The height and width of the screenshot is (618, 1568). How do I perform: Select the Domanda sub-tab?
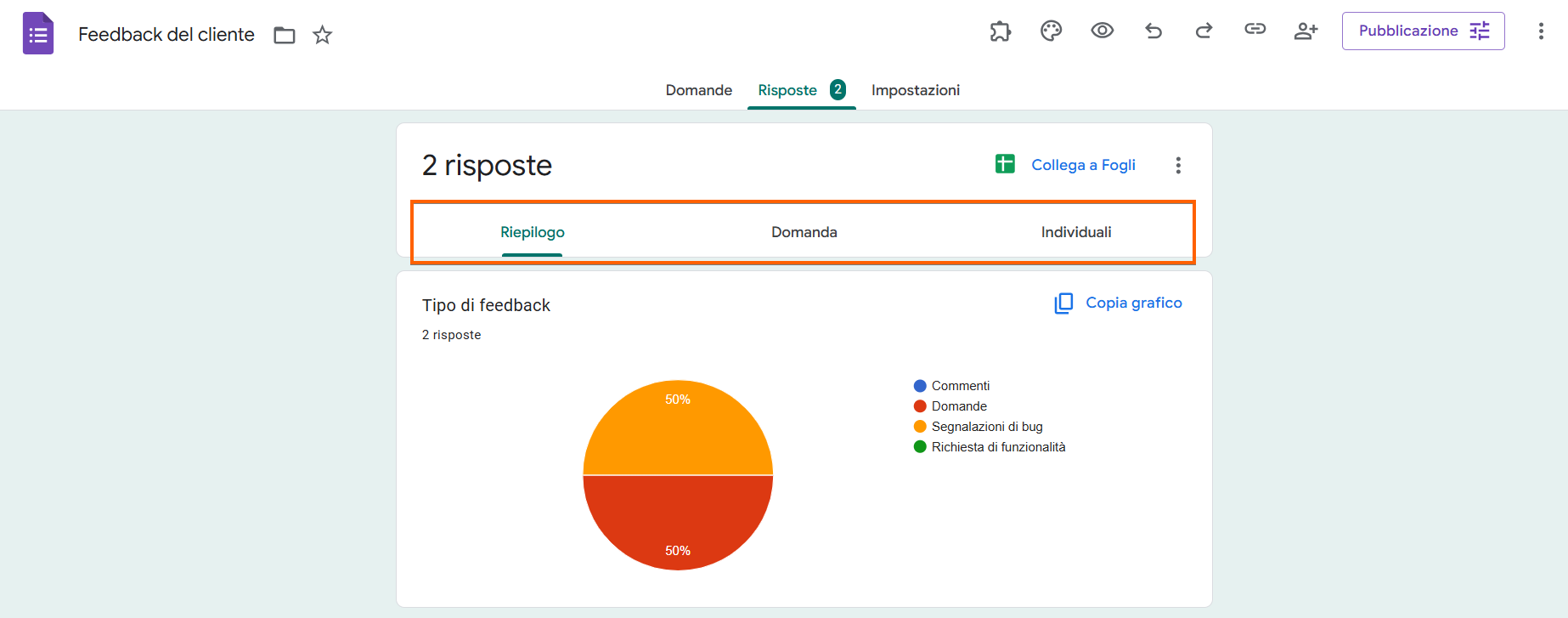pos(804,232)
